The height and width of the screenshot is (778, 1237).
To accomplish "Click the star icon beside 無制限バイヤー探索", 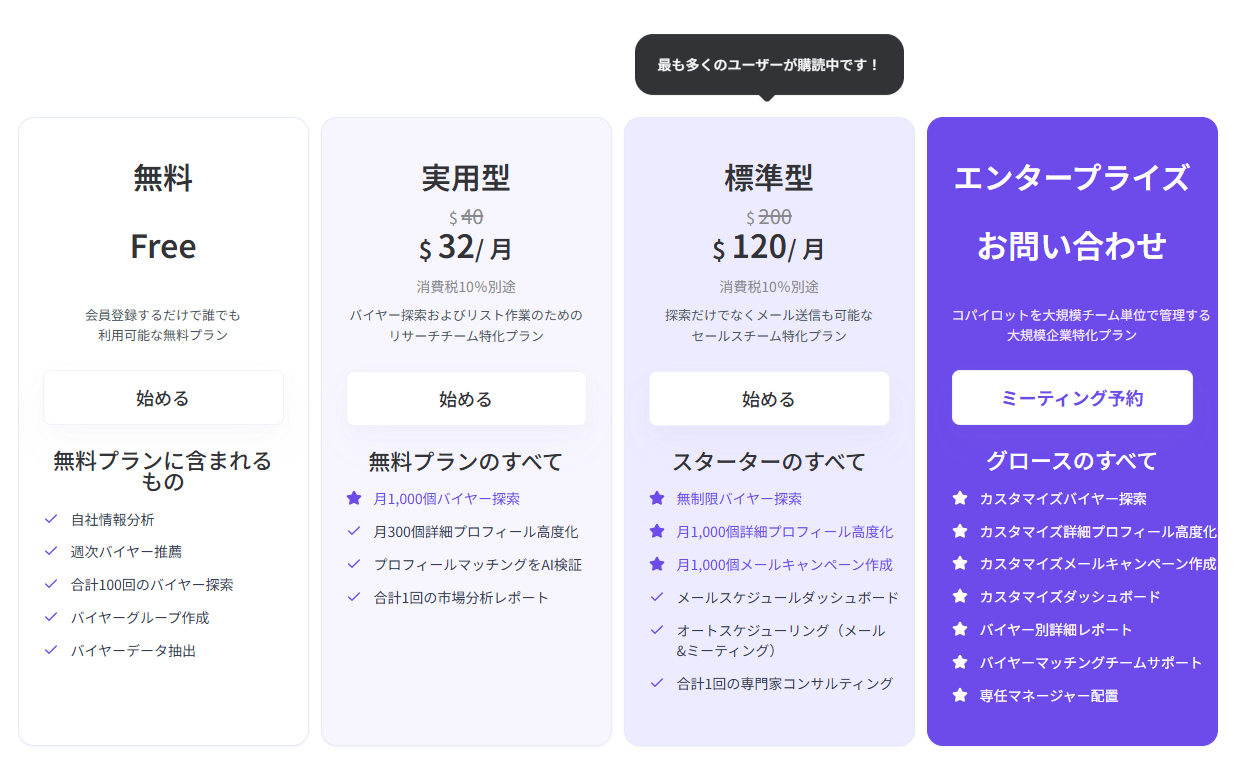I will tap(657, 498).
